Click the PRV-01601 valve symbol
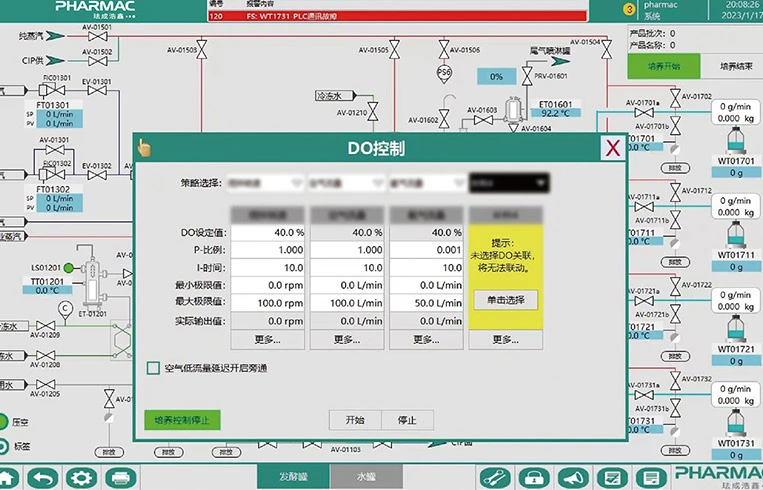The width and height of the screenshot is (763, 490). point(527,76)
